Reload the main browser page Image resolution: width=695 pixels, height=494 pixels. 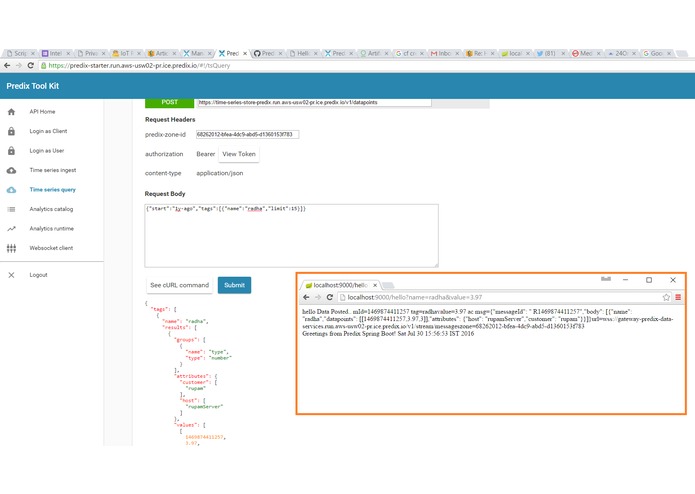(31, 66)
